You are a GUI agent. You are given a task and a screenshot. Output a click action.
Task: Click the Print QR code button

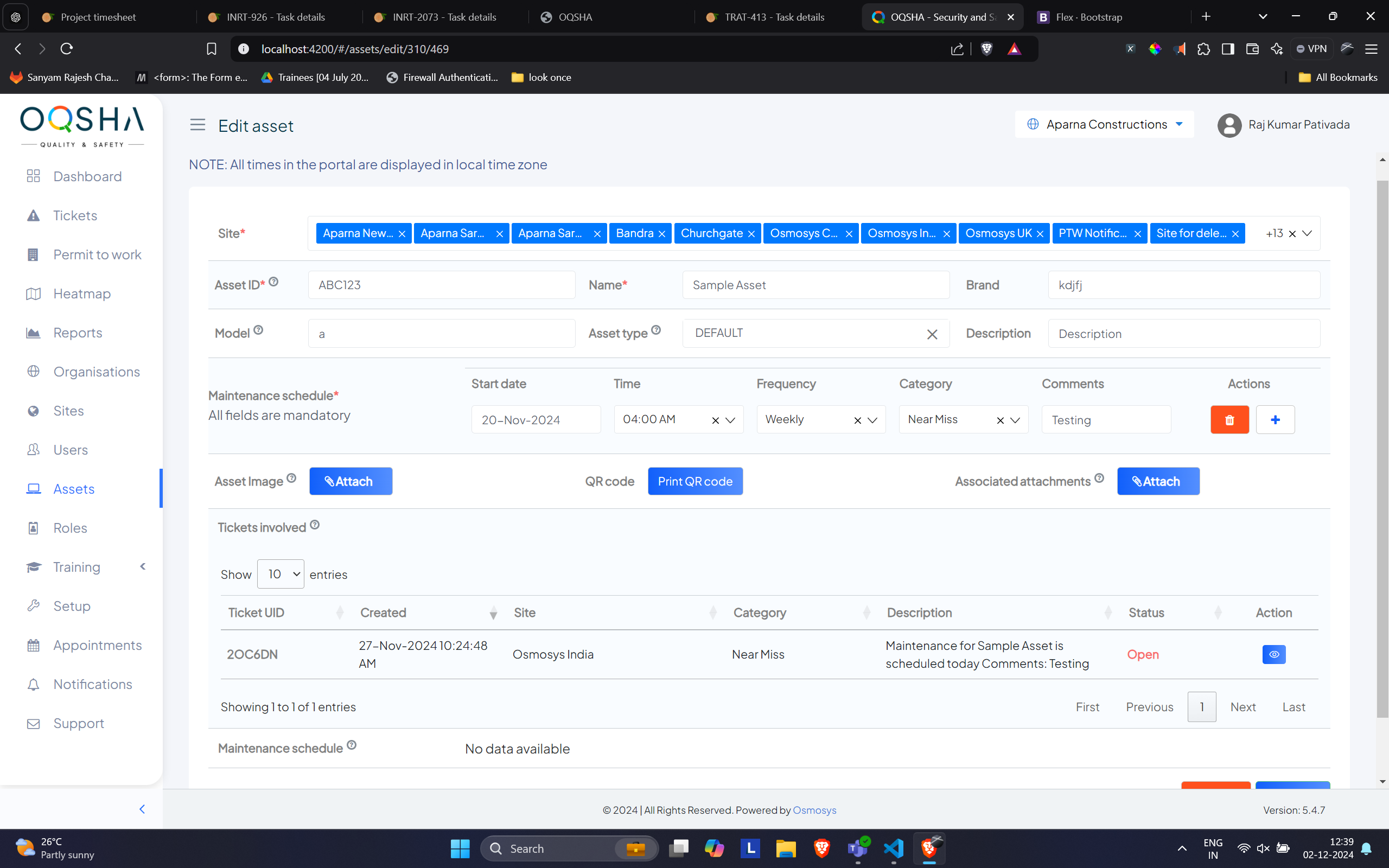(x=694, y=481)
